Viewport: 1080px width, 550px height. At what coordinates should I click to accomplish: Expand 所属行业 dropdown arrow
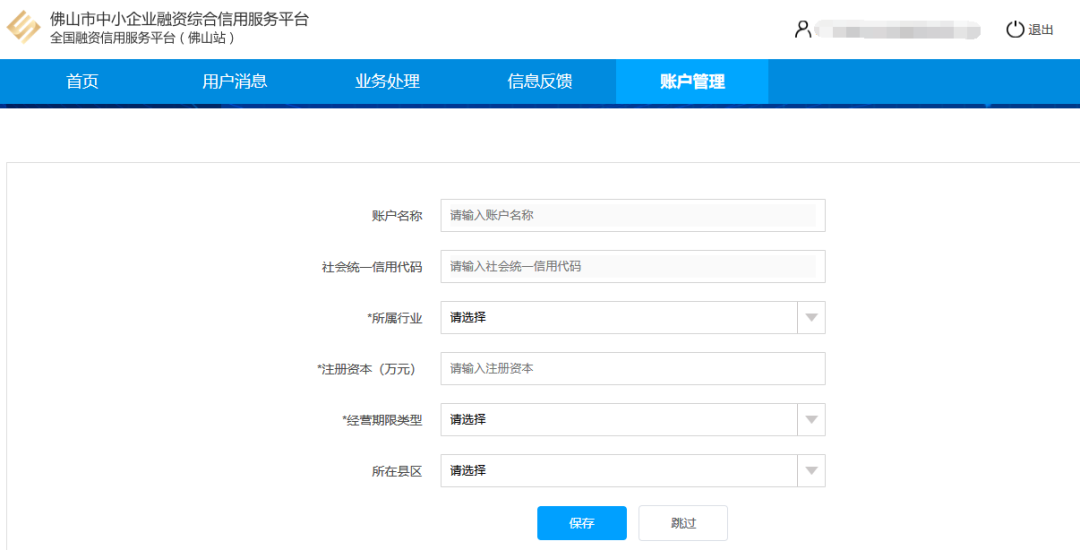[x=811, y=317]
